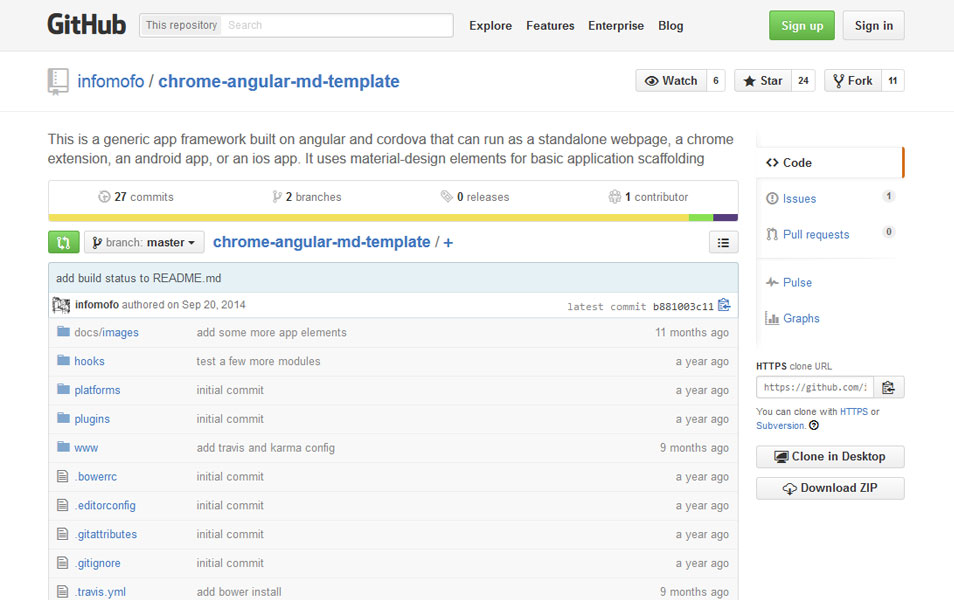This screenshot has height=600, width=954.
Task: Open the latest commit b881003c11 hash link
Action: coord(683,307)
